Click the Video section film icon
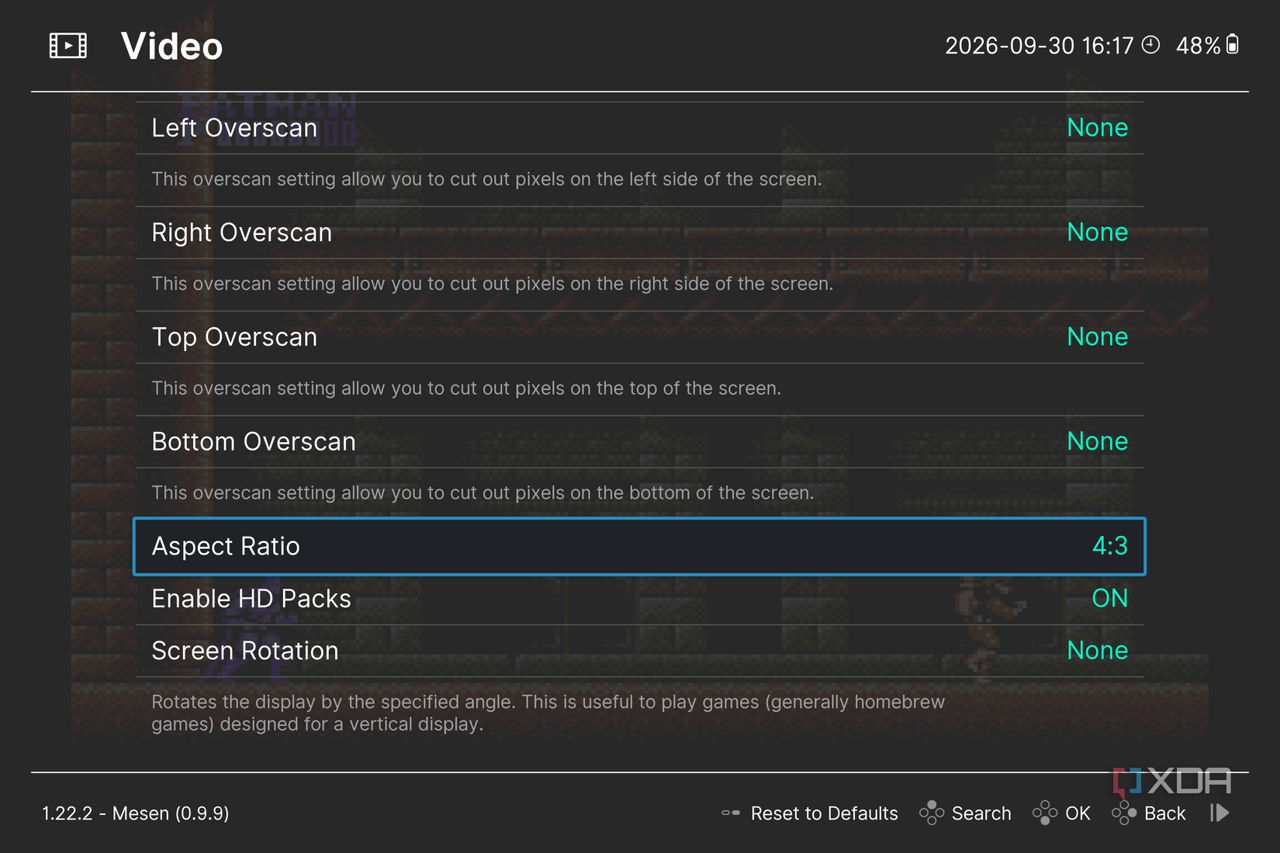The image size is (1280, 853). 68,45
